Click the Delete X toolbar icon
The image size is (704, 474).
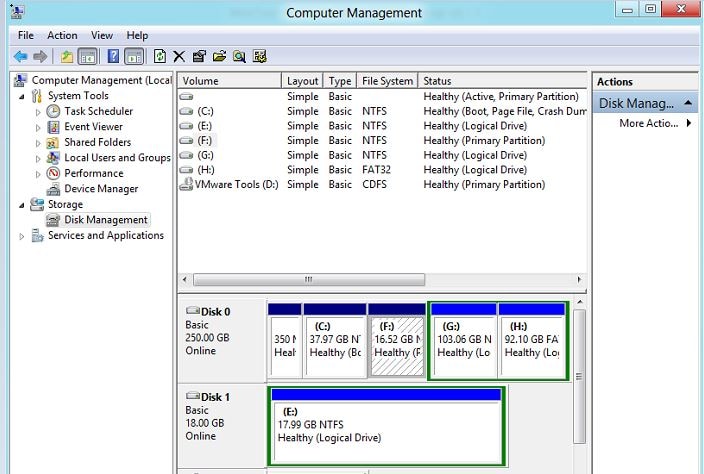tap(179, 57)
